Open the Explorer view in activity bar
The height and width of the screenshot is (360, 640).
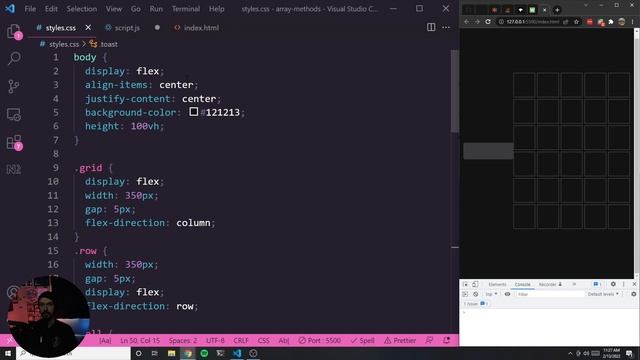[x=13, y=31]
